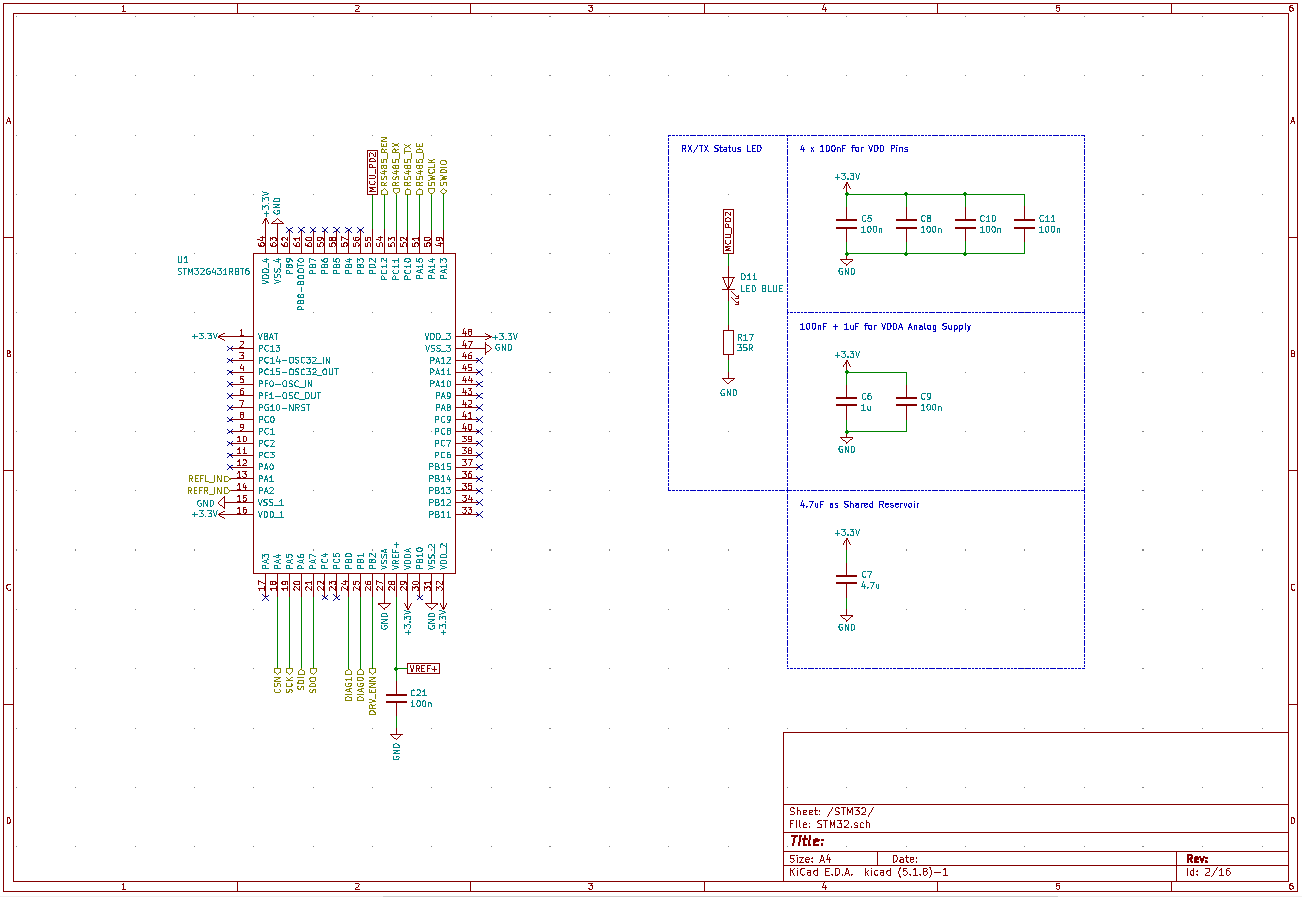Click the PF1-OSC_OUT pin name
This screenshot has width=1302, height=897.
tap(290, 396)
